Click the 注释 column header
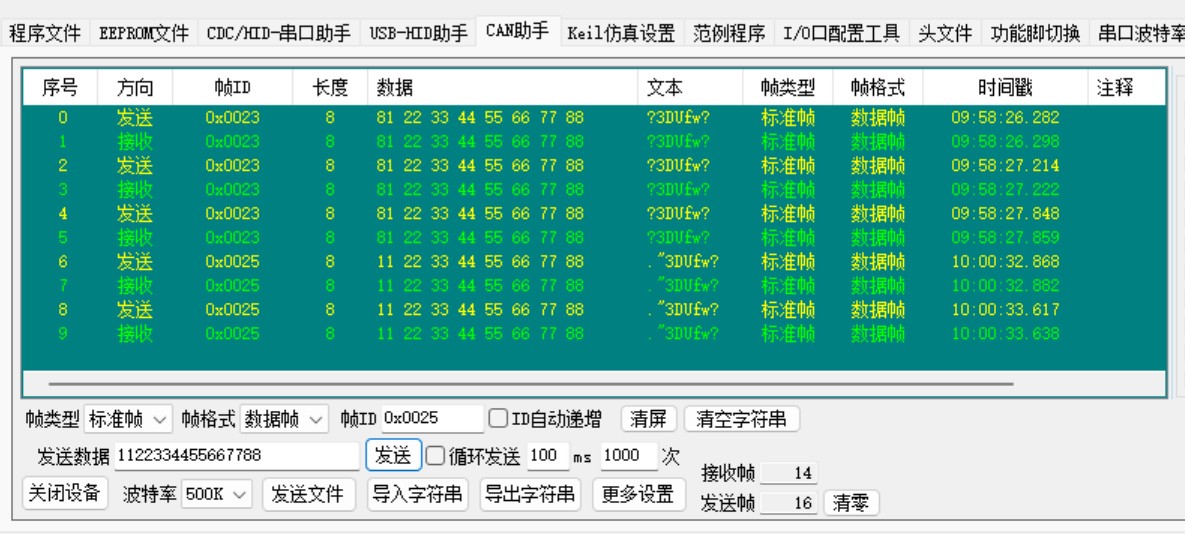1185x534 pixels. (x=1126, y=88)
